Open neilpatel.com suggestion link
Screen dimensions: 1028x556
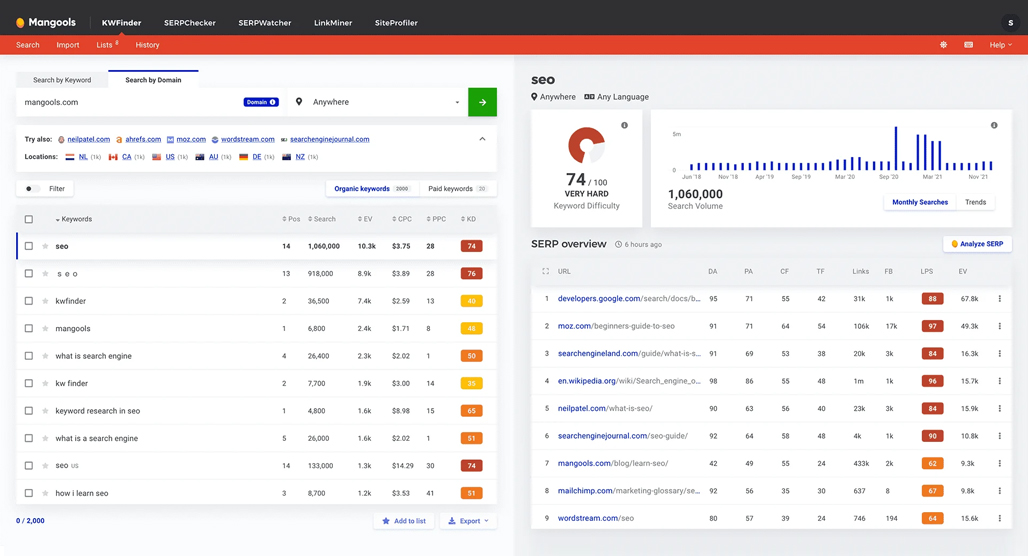click(89, 139)
